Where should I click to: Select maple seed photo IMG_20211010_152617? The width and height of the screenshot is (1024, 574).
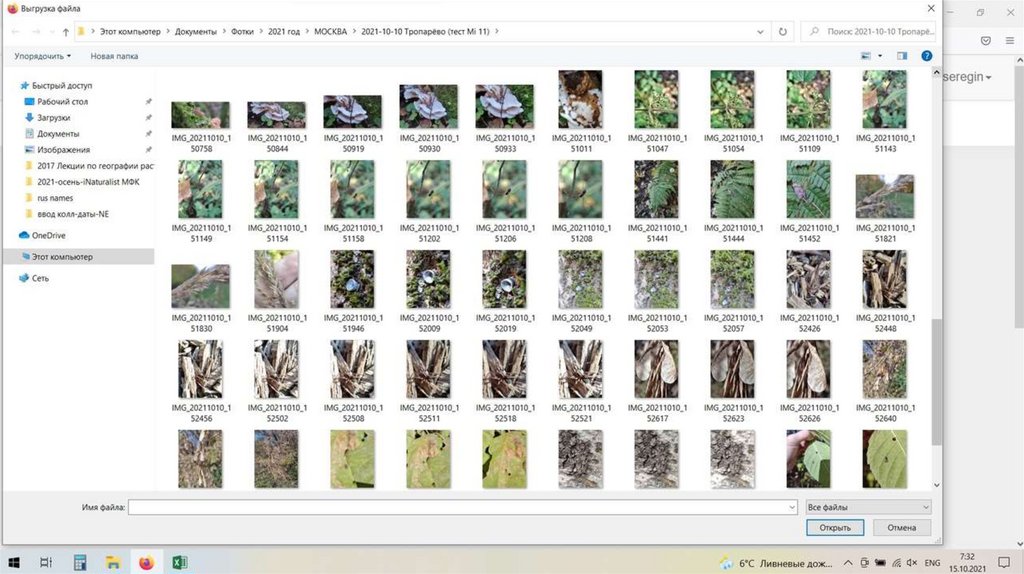656,369
